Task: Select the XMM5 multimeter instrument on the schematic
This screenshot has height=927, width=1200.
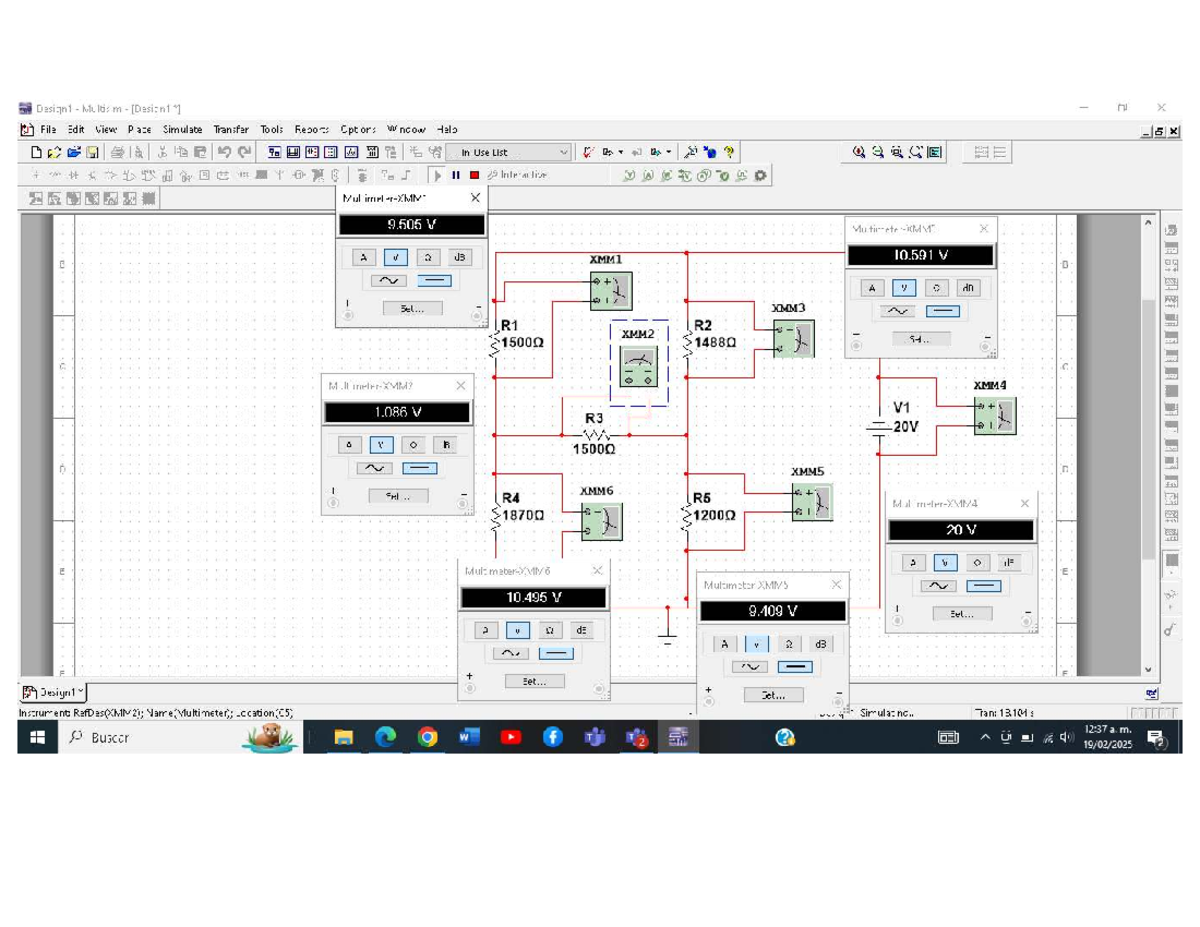Action: click(812, 502)
